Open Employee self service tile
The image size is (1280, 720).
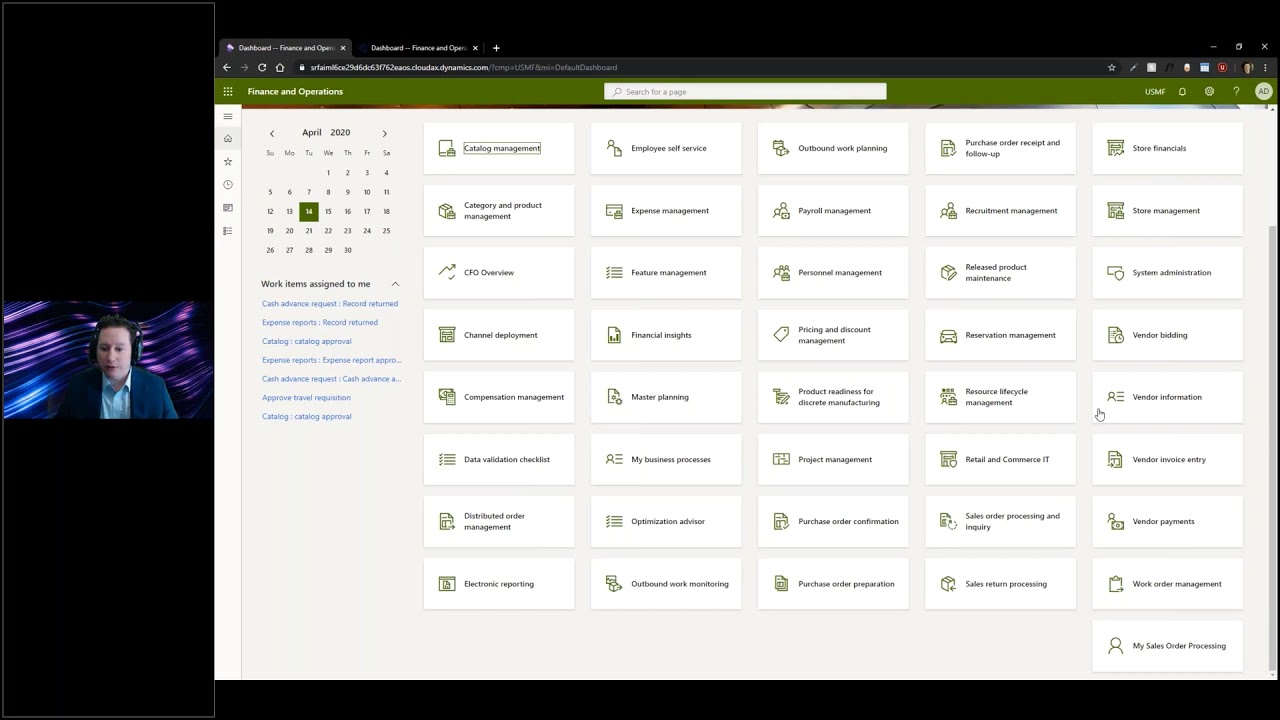click(x=667, y=148)
